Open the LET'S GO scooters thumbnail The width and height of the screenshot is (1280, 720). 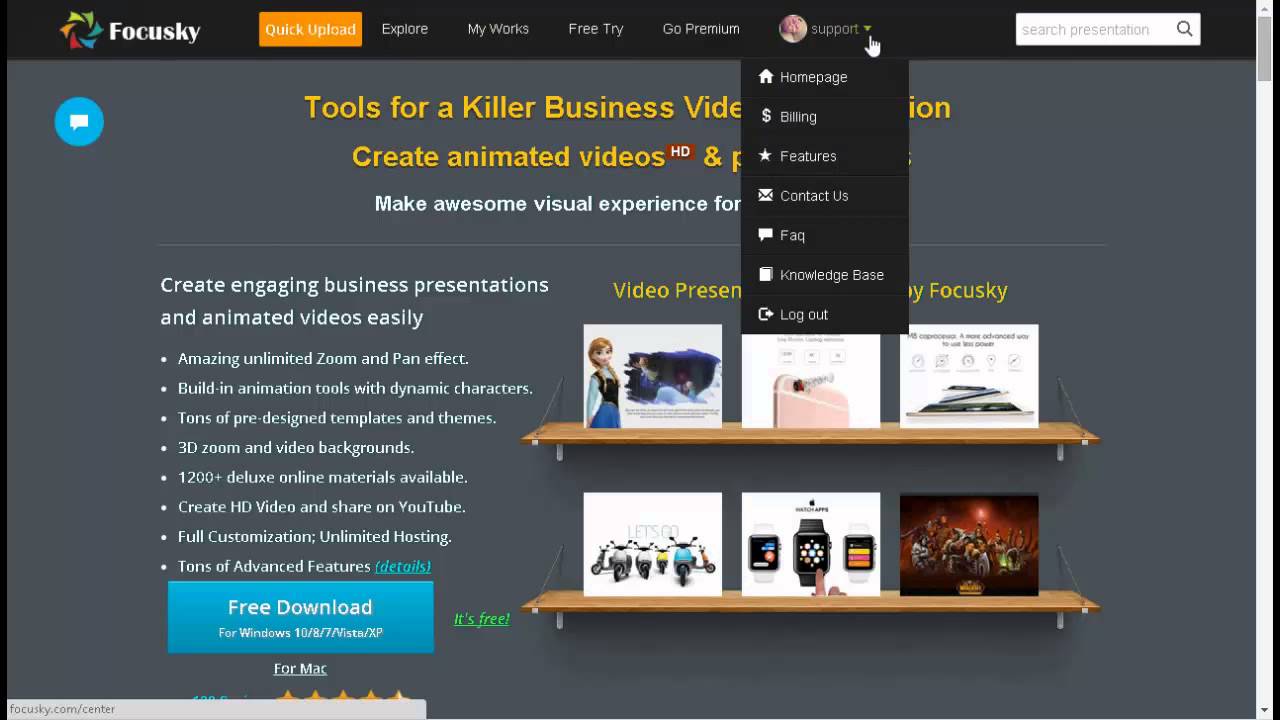pyautogui.click(x=653, y=545)
